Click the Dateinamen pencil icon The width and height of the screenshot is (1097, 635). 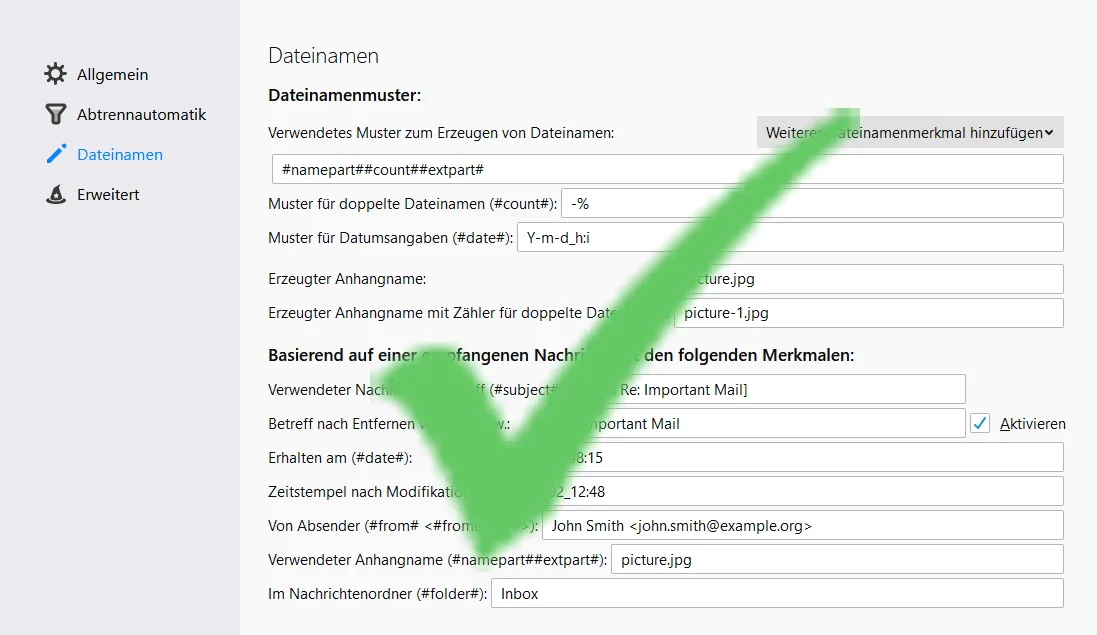click(x=56, y=154)
